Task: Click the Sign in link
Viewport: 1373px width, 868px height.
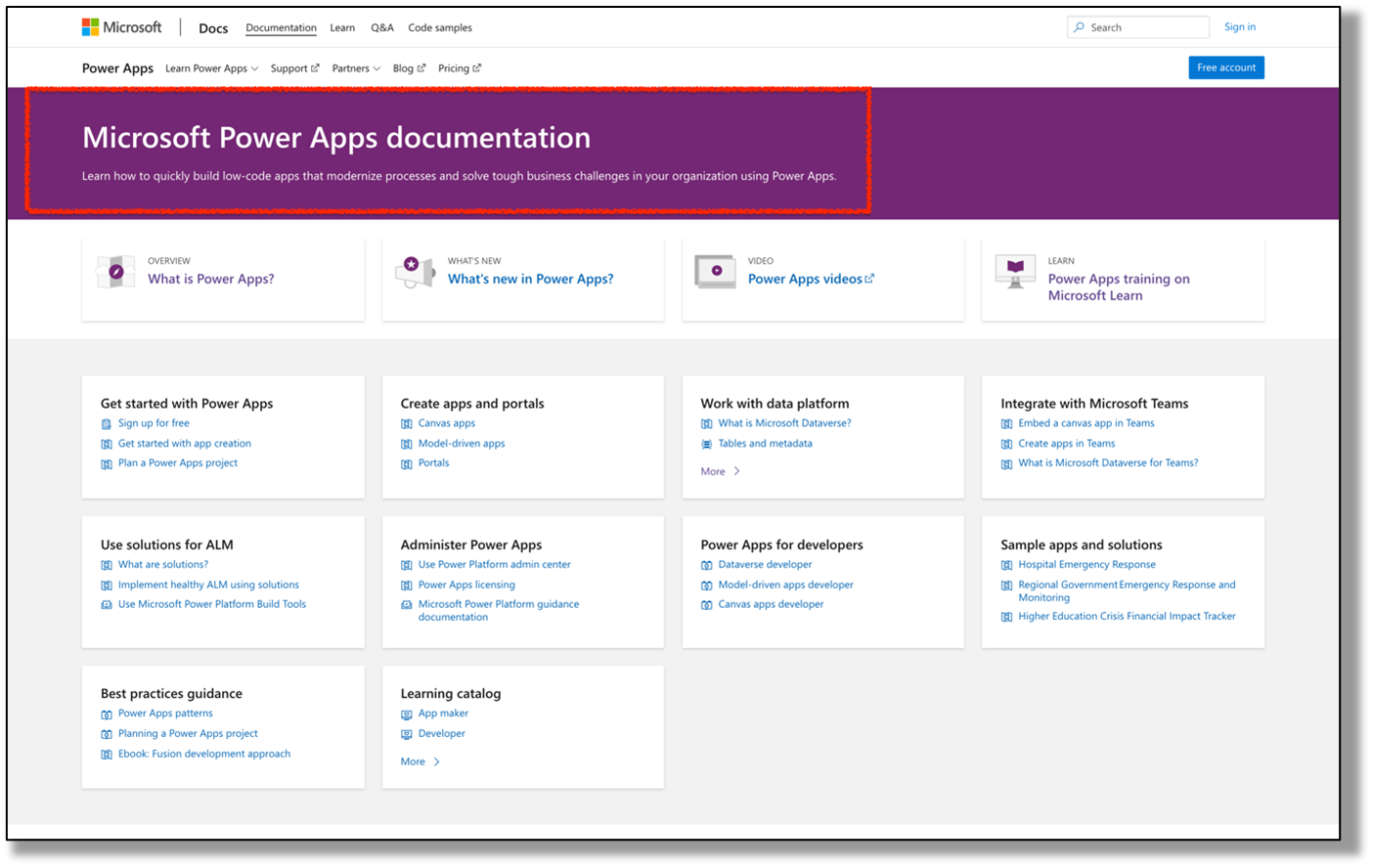Action: [1240, 26]
